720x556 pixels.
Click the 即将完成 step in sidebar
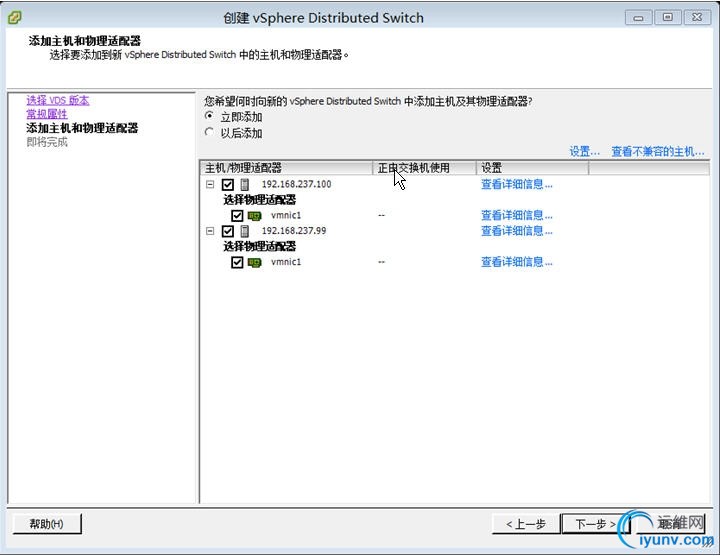(x=47, y=142)
